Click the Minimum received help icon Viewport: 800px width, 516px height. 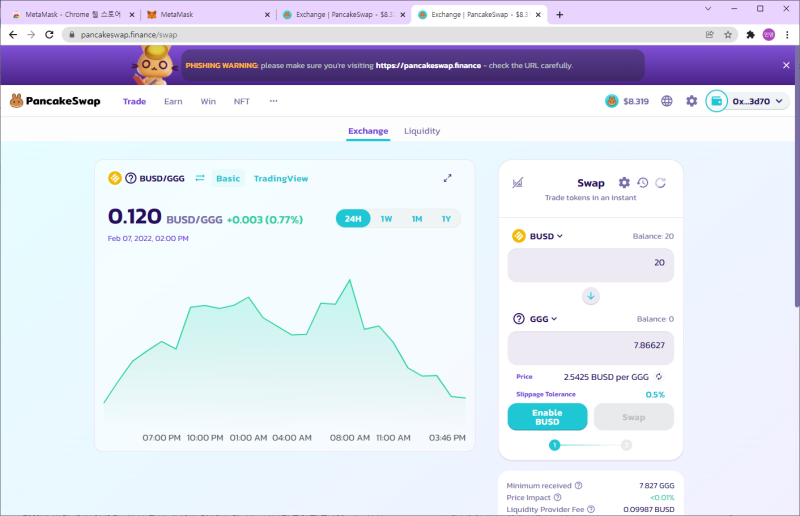tap(579, 485)
